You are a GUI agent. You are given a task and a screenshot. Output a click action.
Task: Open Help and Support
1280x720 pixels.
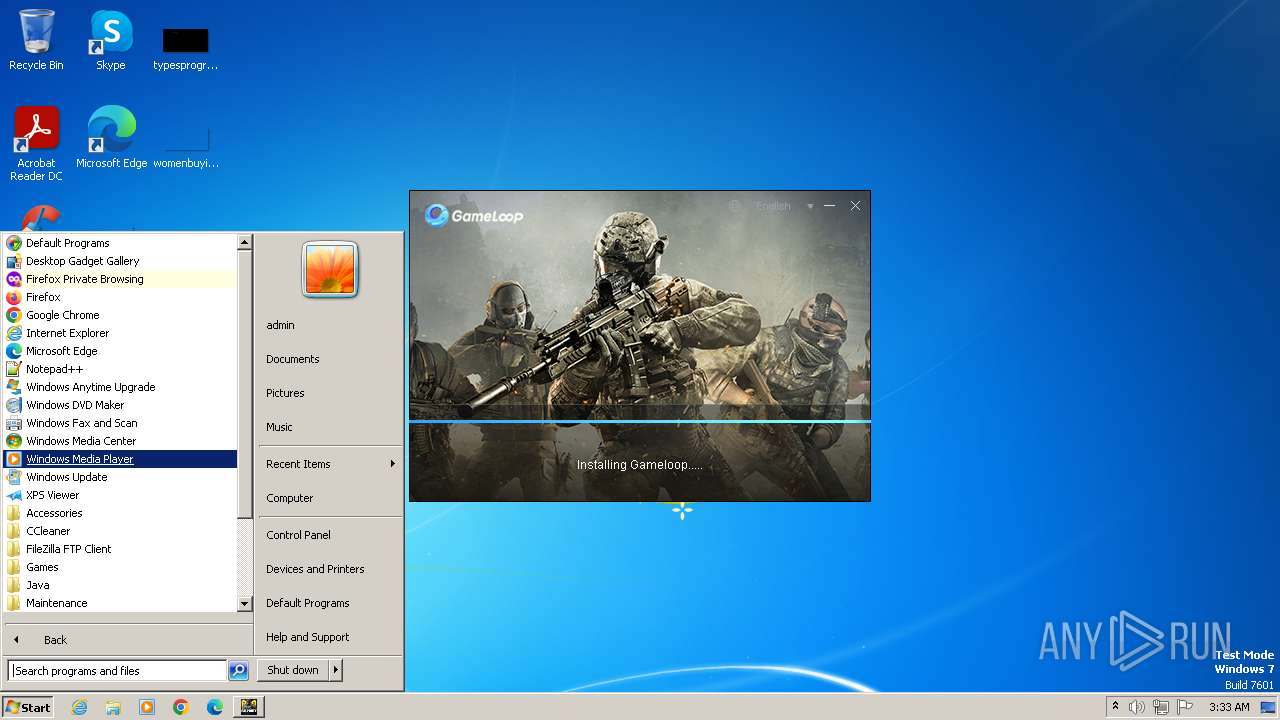coord(330,637)
